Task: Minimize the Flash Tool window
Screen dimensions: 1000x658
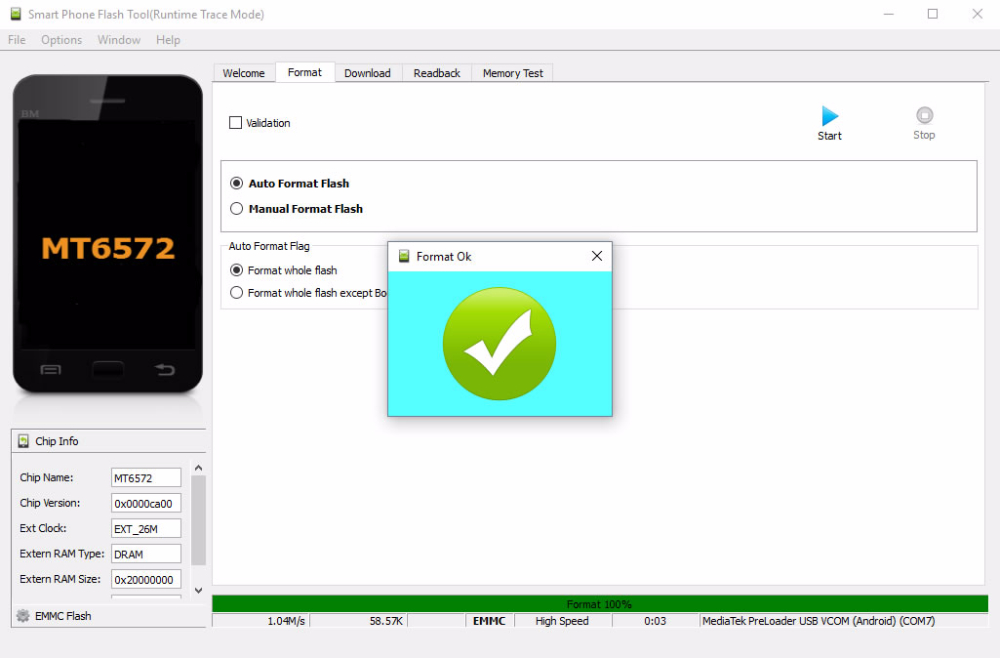Action: pyautogui.click(x=888, y=14)
